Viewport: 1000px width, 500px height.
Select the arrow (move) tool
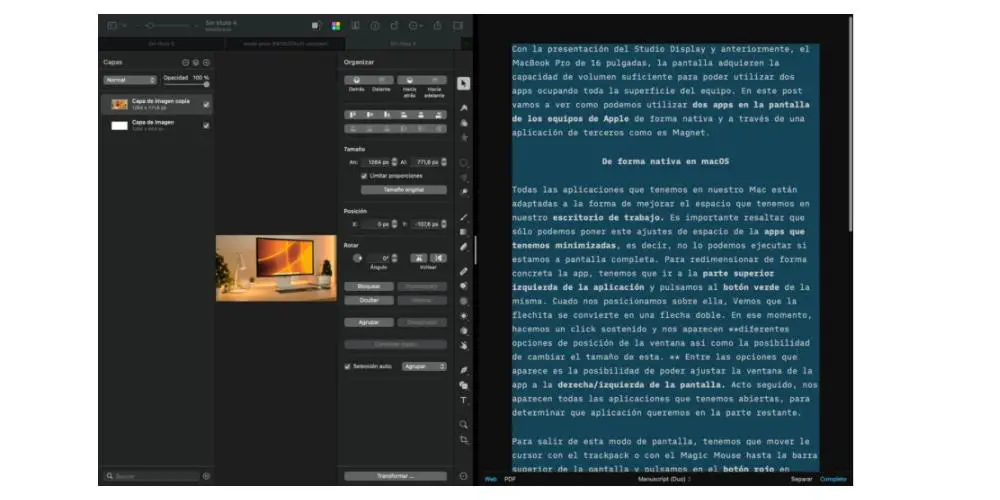click(x=463, y=85)
